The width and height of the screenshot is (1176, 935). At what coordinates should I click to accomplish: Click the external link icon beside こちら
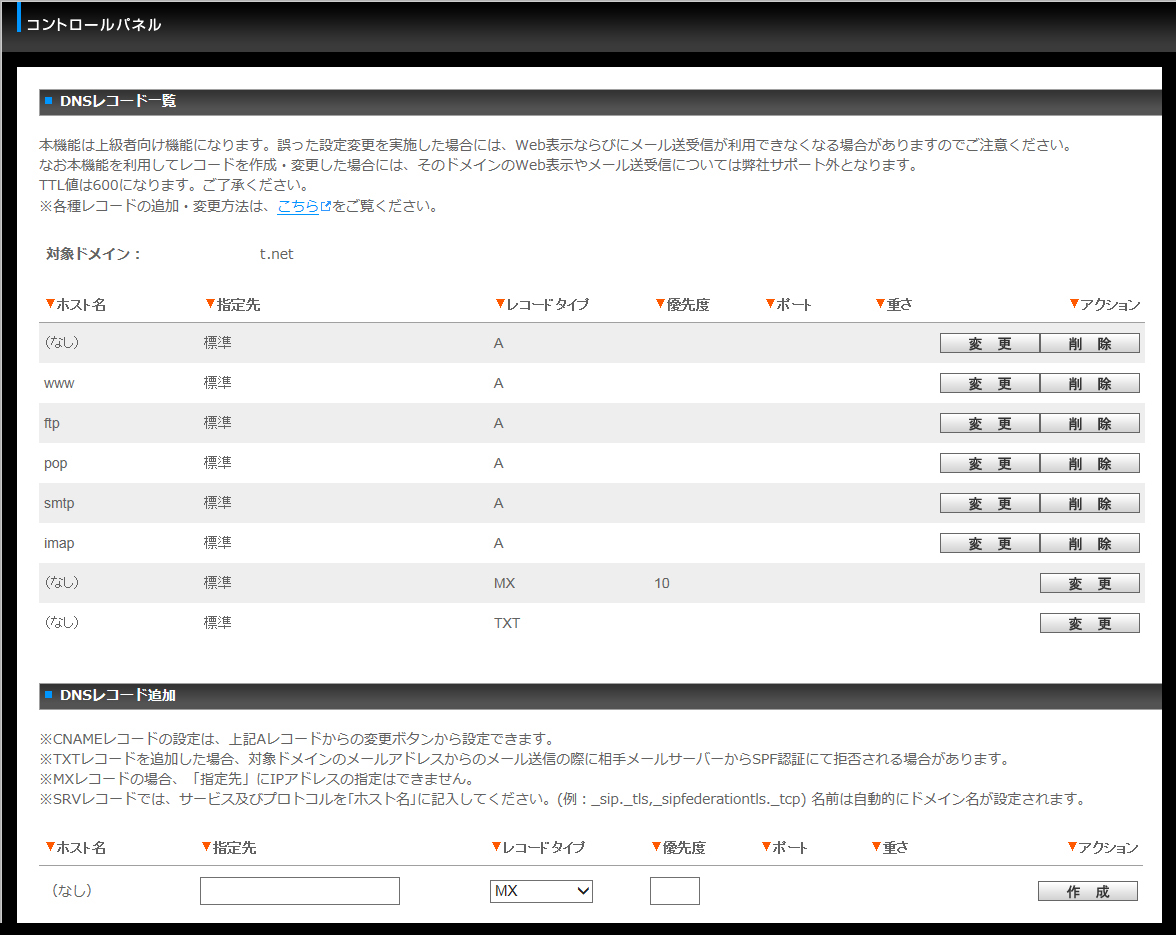tap(325, 207)
